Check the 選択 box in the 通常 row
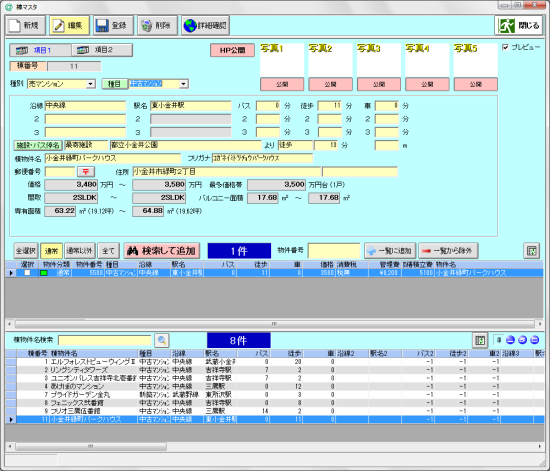The image size is (550, 471). [27, 272]
